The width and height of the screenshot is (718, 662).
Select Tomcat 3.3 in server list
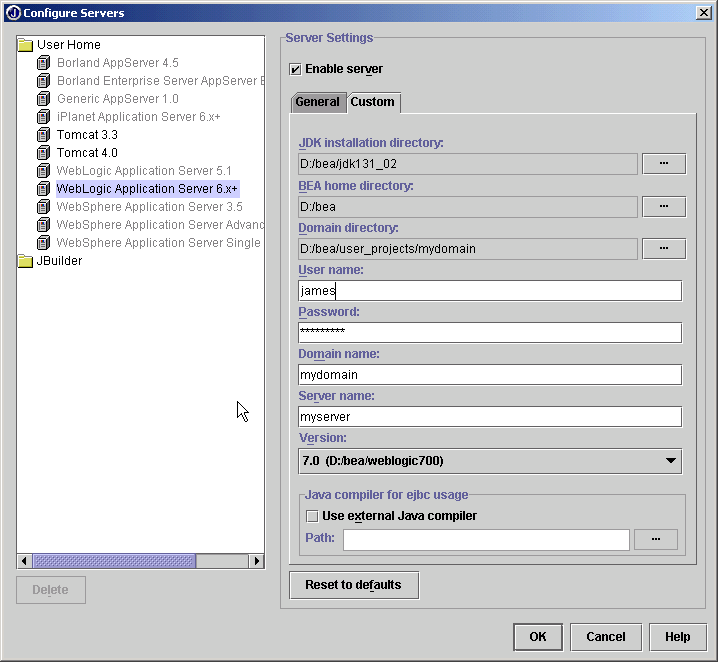coord(87,135)
